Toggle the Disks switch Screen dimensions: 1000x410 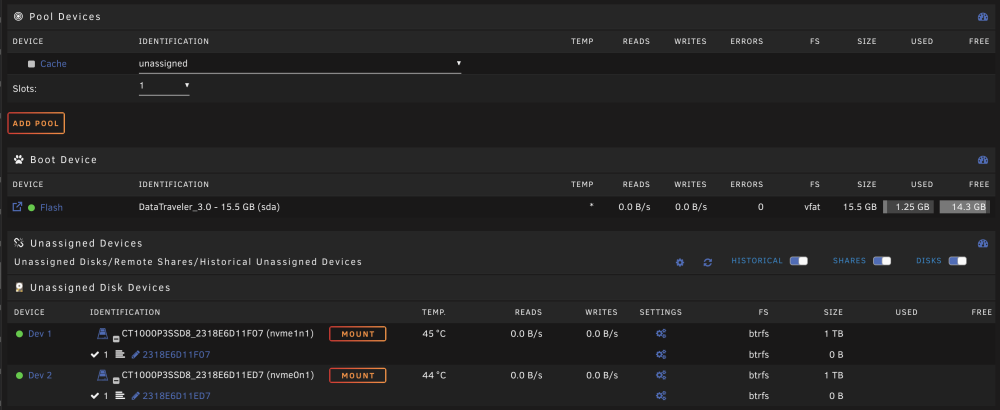[x=957, y=261]
